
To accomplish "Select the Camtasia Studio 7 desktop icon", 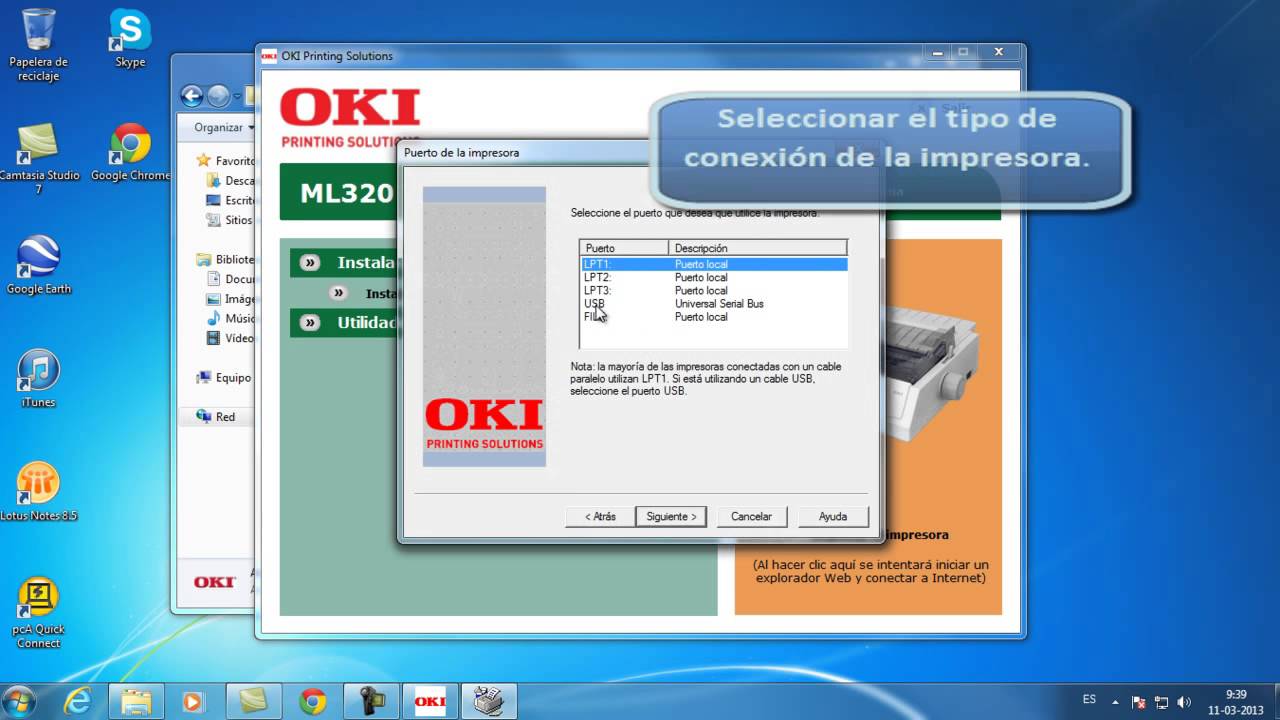I will coord(39,158).
